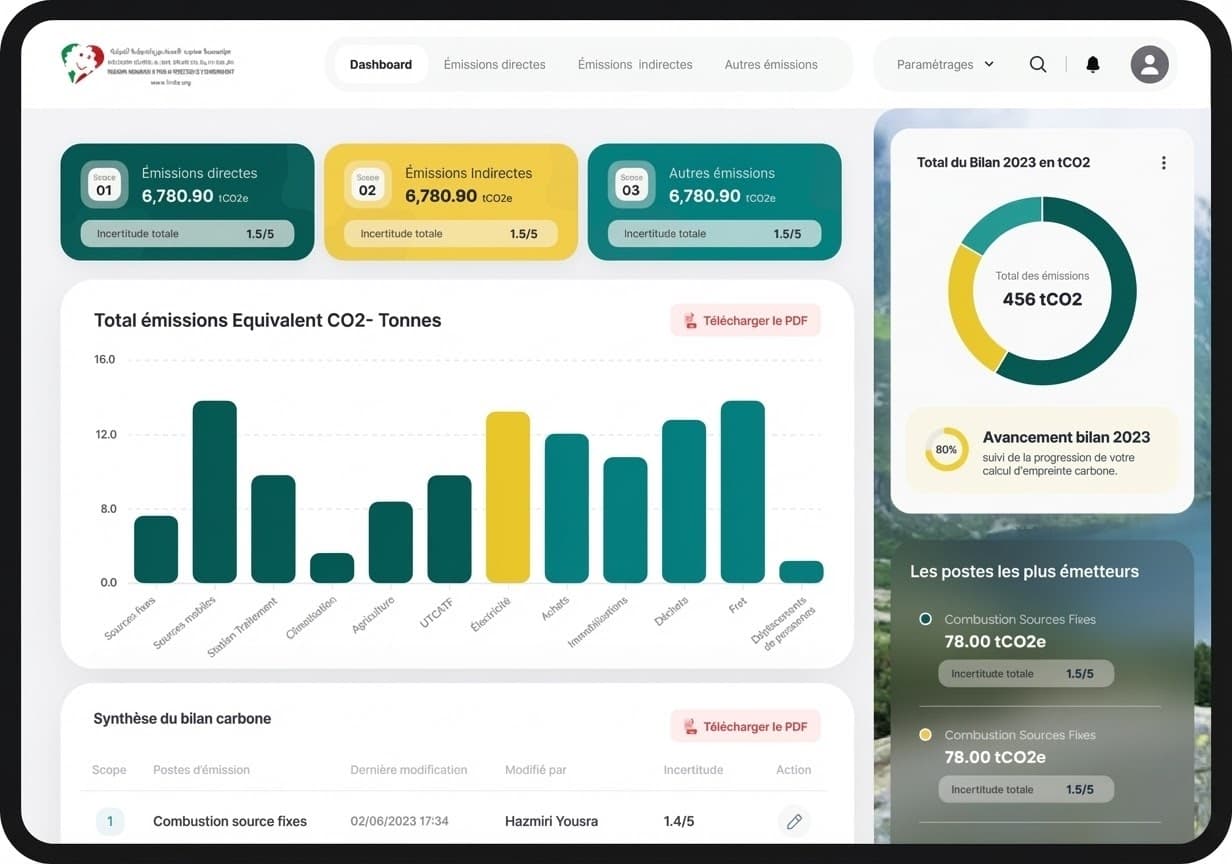
Task: Open notifications bell icon
Action: pos(1093,64)
